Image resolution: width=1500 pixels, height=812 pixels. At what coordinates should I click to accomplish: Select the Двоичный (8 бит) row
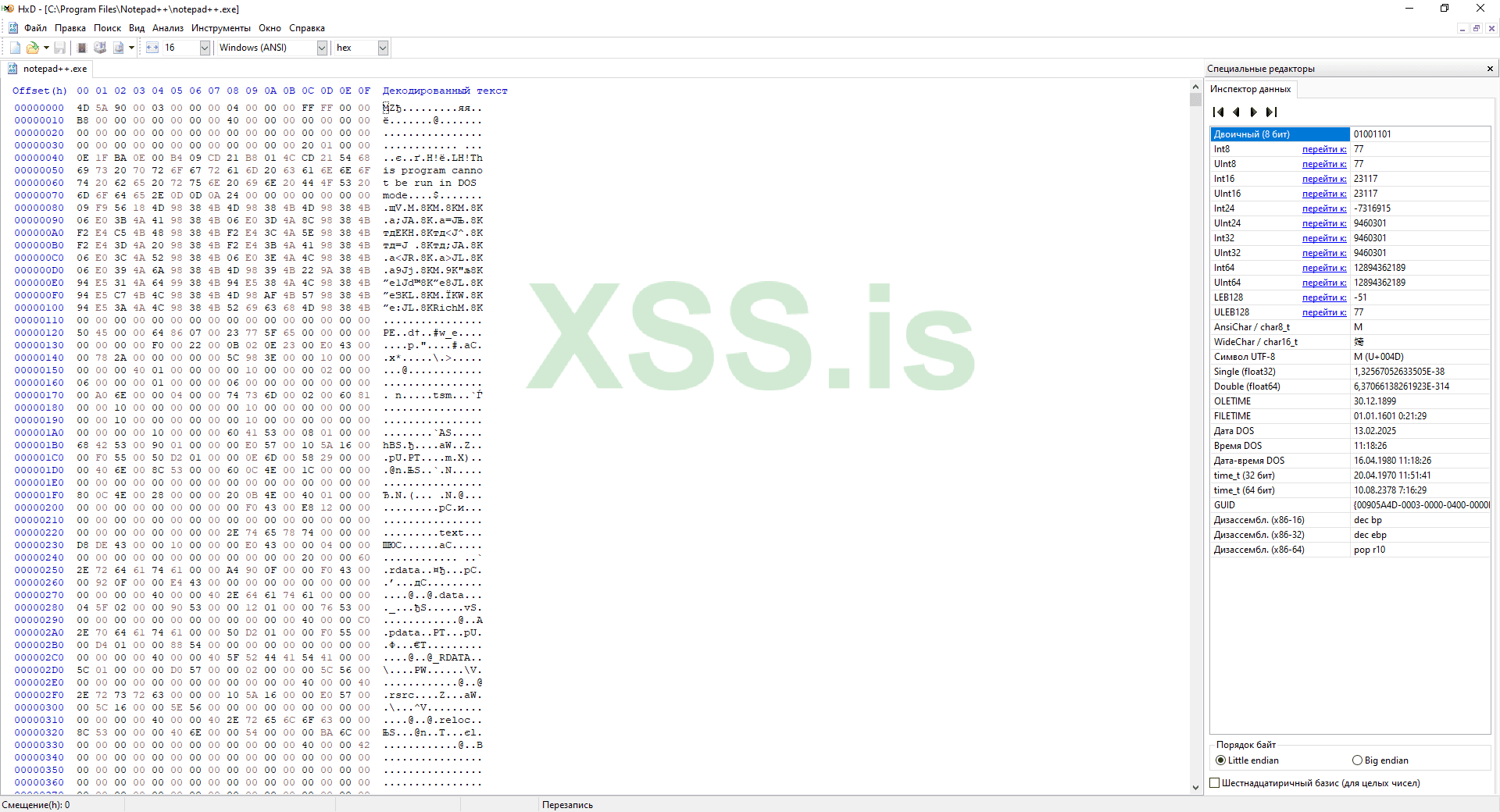coord(1350,134)
